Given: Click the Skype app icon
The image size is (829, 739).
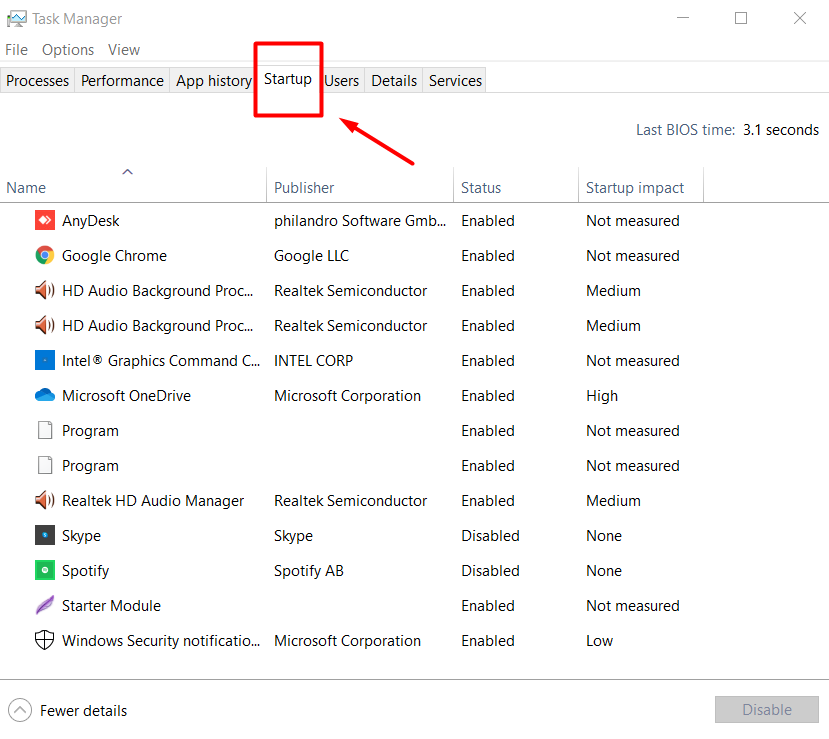Looking at the screenshot, I should 45,535.
